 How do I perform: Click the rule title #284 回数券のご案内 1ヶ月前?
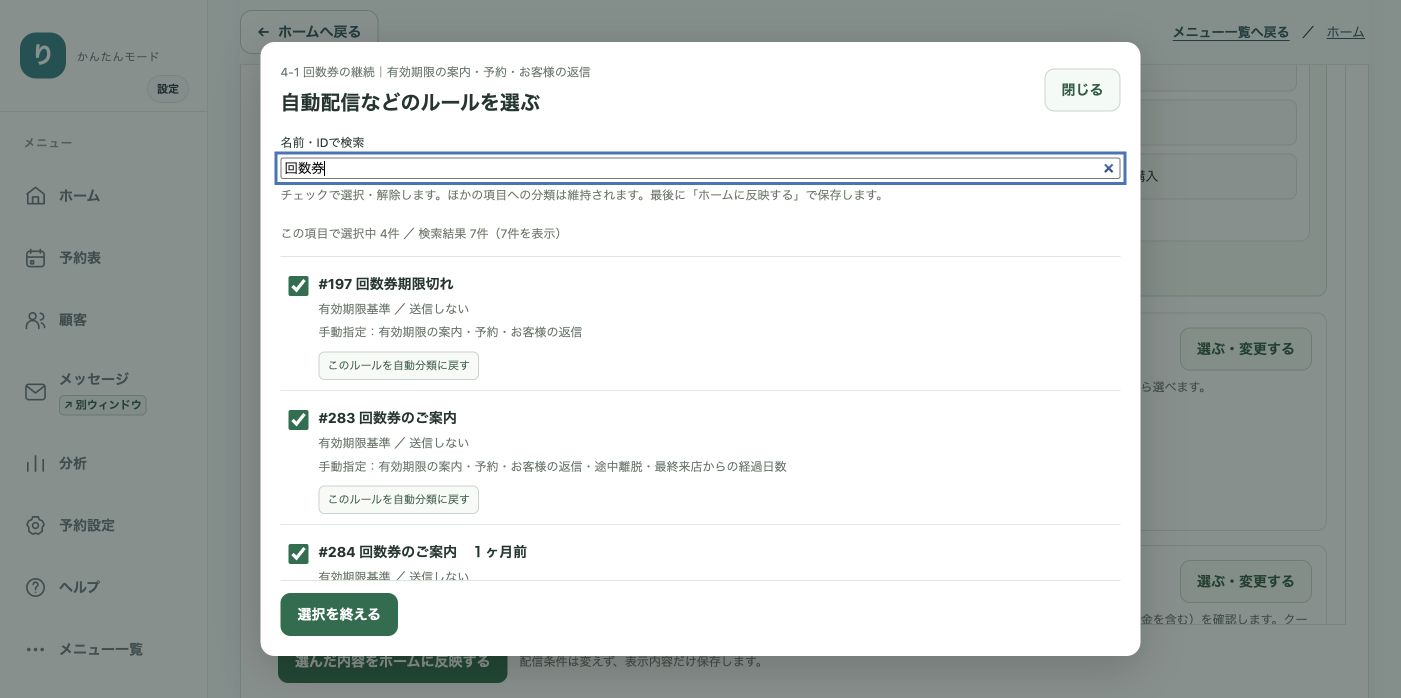point(423,552)
